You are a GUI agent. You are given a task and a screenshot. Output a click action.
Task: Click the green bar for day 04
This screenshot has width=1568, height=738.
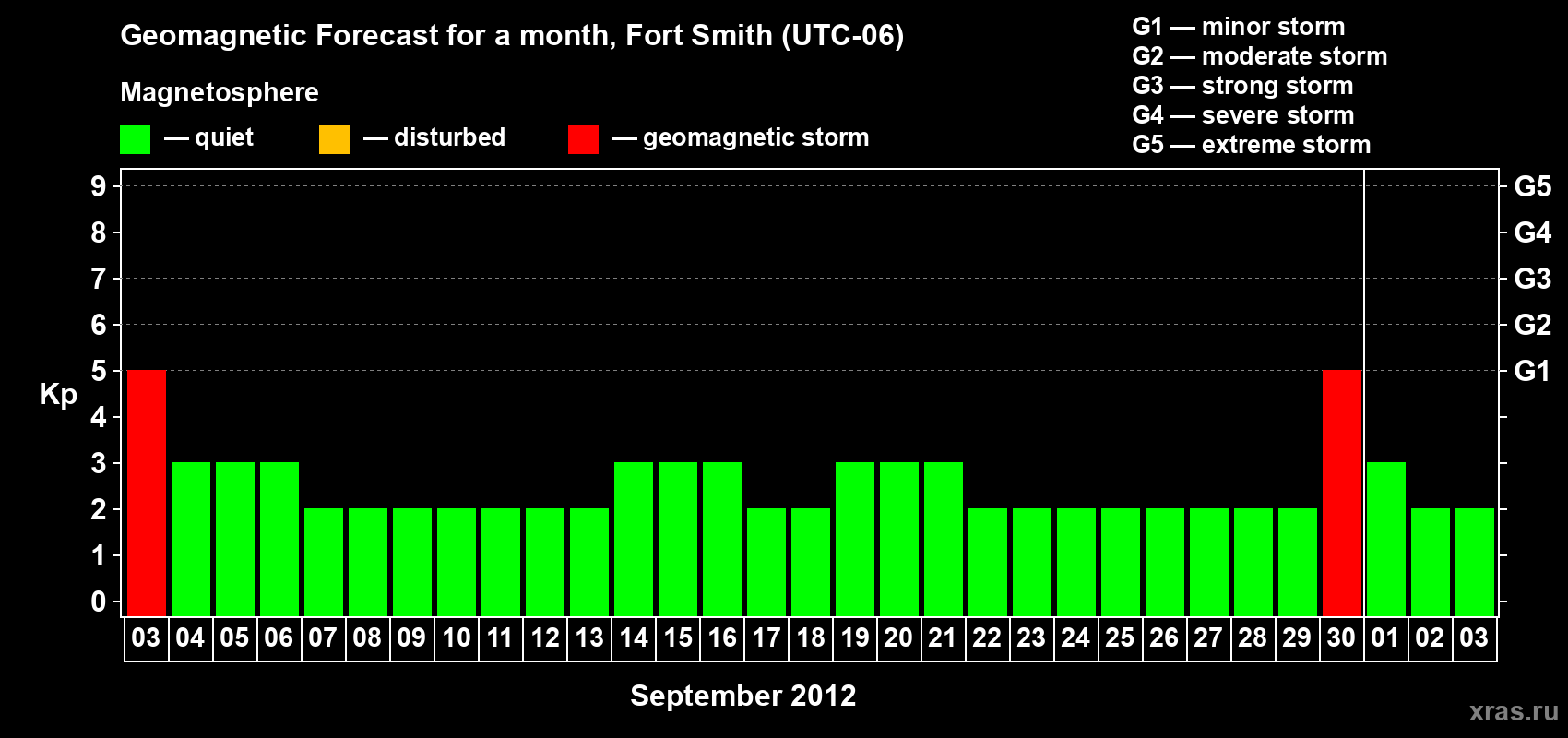click(x=191, y=539)
